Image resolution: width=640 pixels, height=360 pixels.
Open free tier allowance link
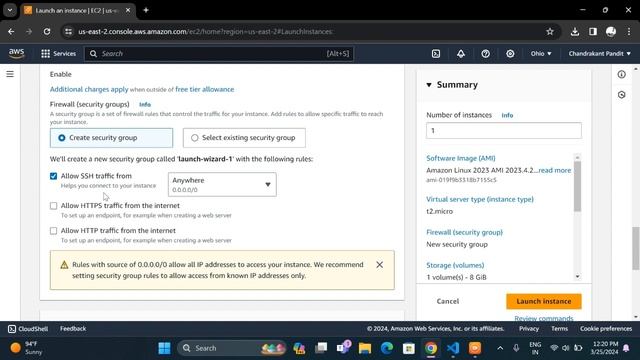click(204, 89)
